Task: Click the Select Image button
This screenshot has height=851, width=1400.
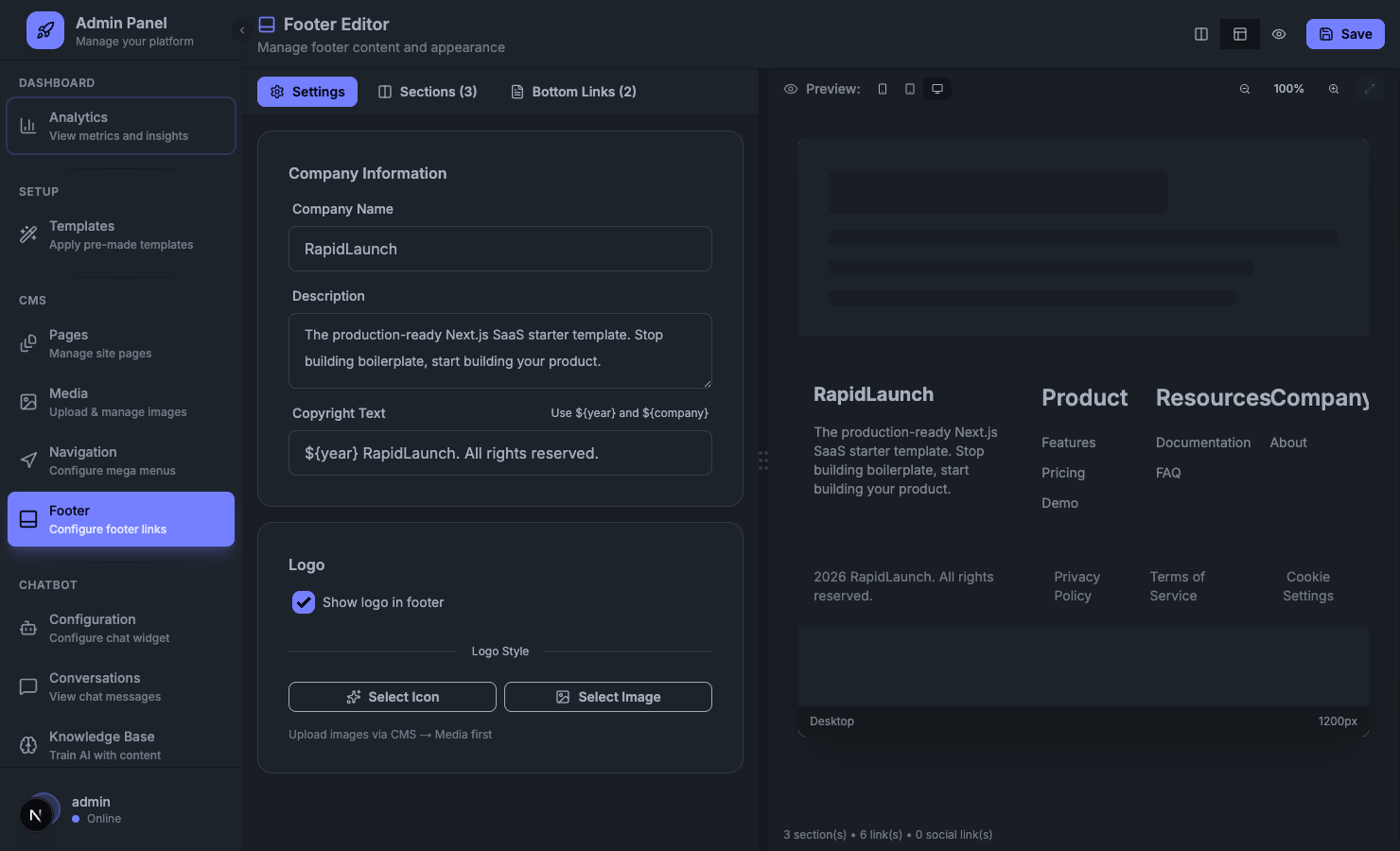Action: [x=608, y=697]
